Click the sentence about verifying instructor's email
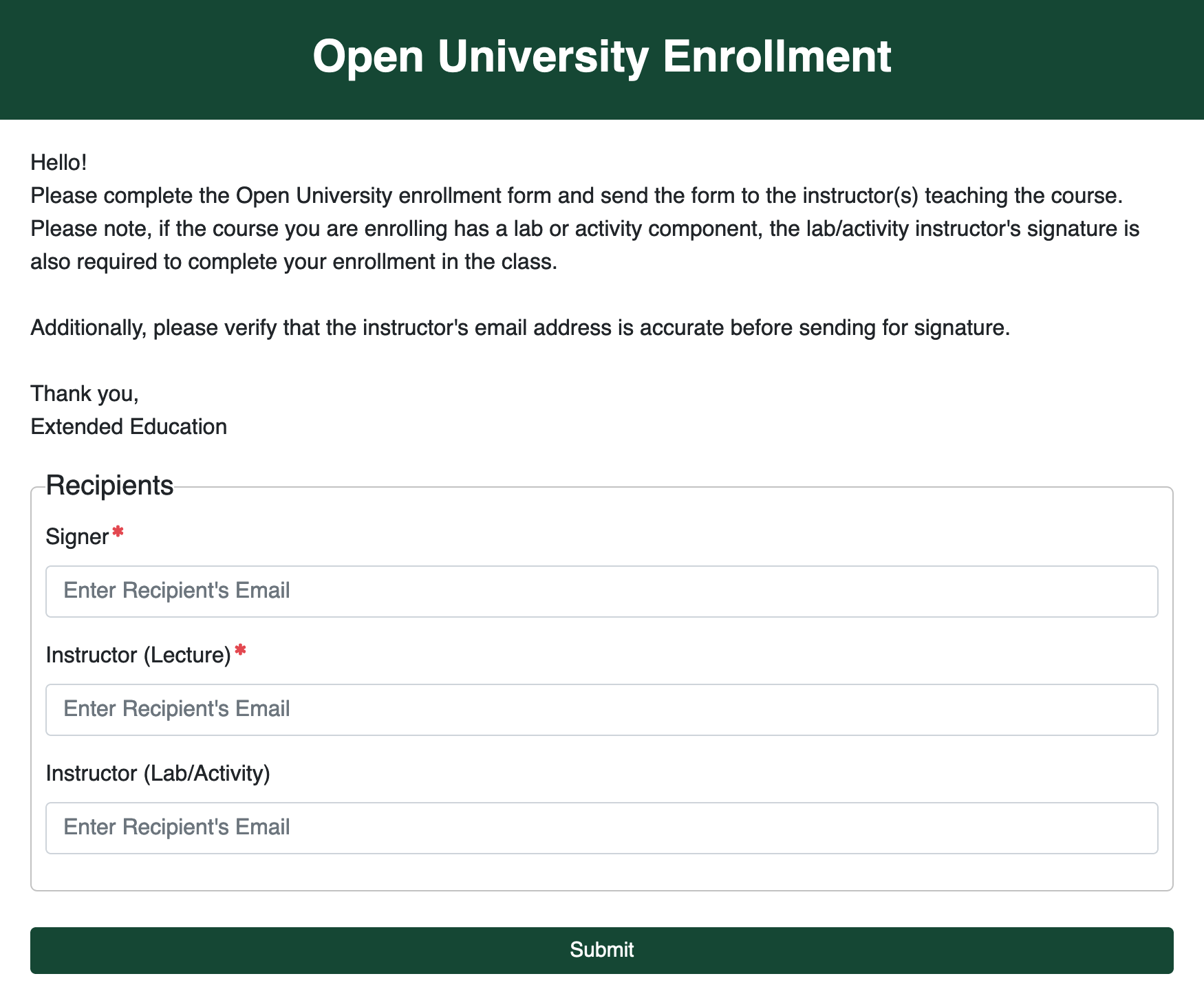This screenshot has width=1204, height=996. 520,327
